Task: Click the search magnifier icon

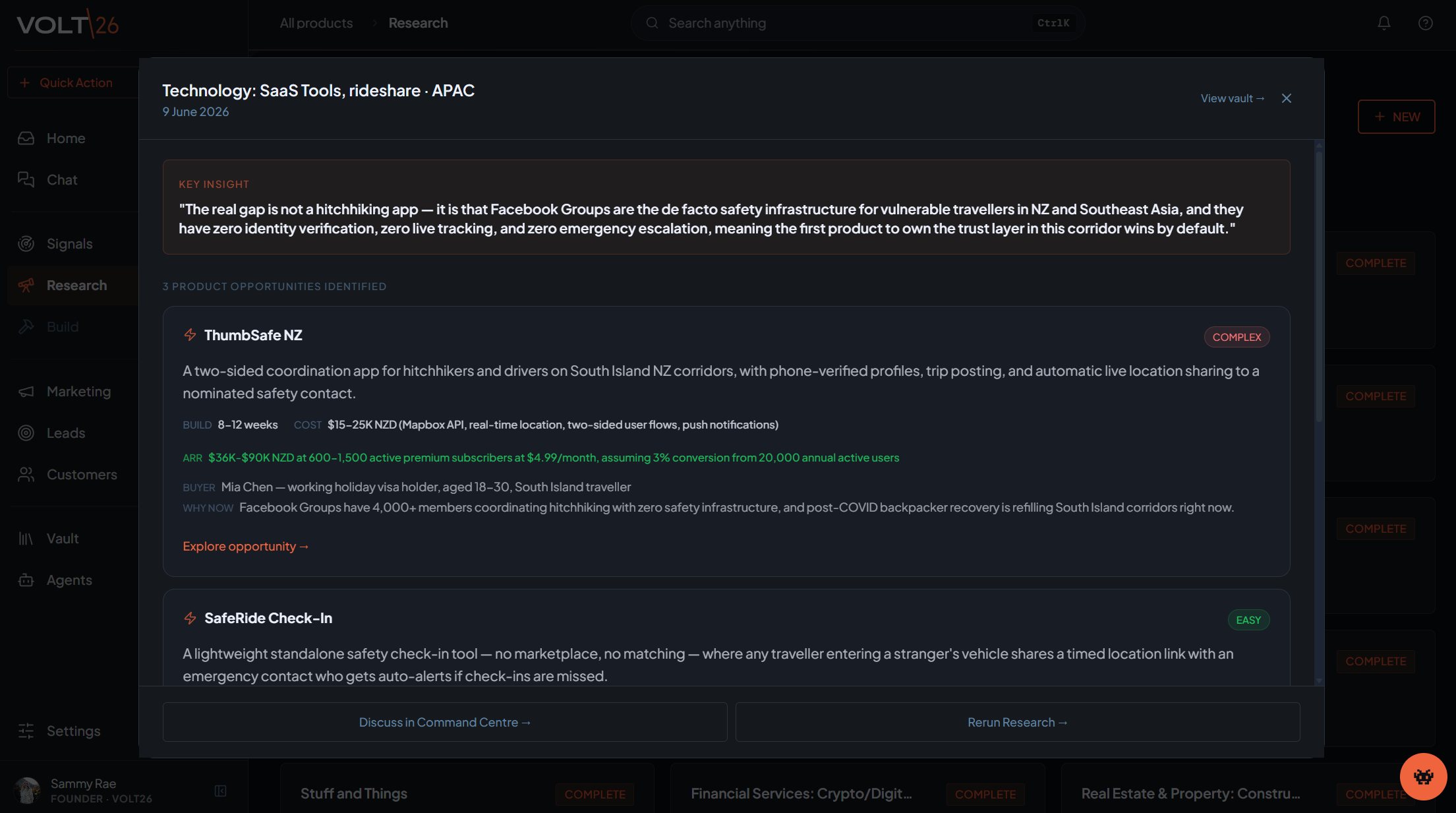Action: (652, 23)
